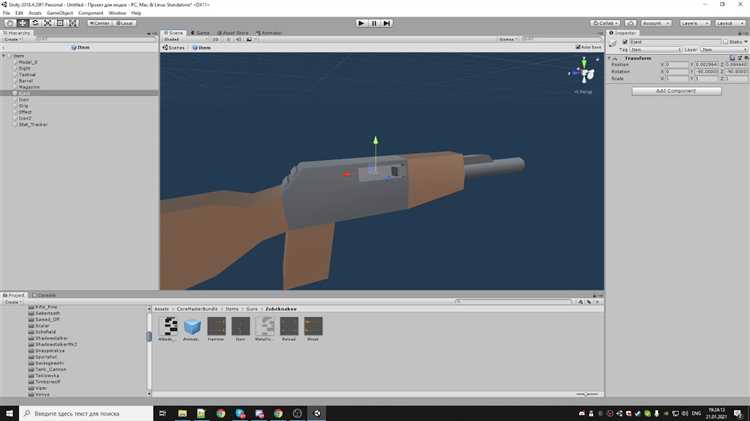Open the Layout dropdown
750x421 pixels.
coord(730,23)
